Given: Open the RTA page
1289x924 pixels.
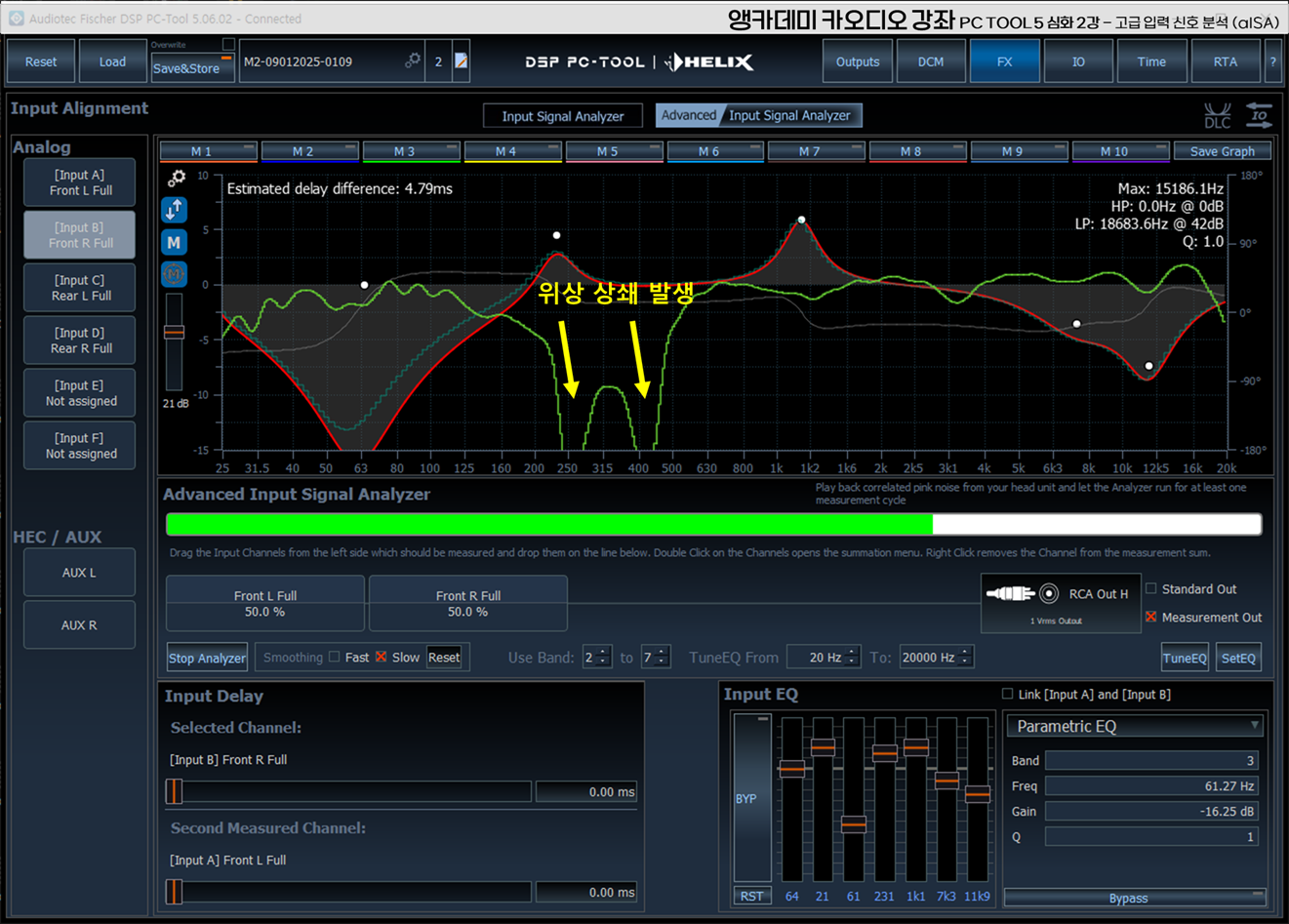Looking at the screenshot, I should (1226, 61).
